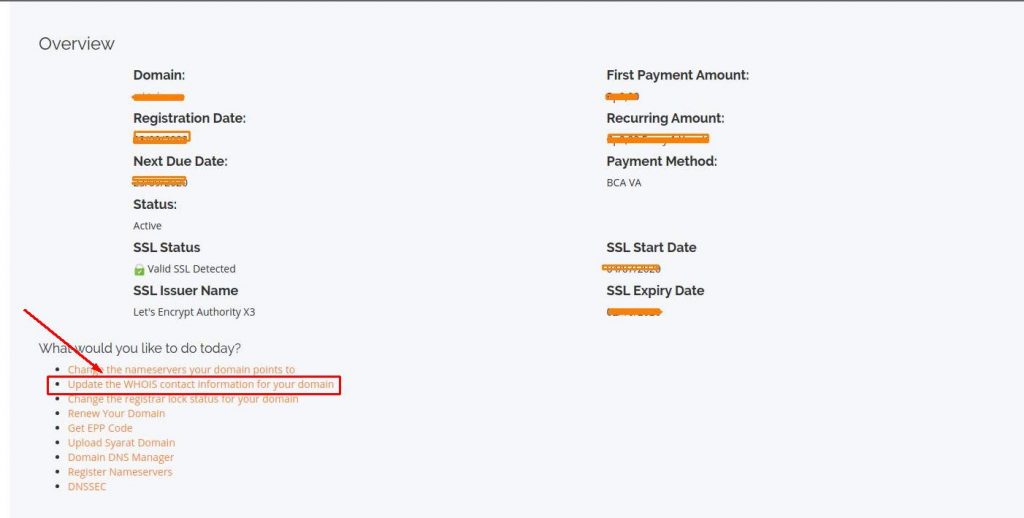This screenshot has width=1024, height=518.
Task: Click the Valid SSL Detected text
Action: tap(192, 269)
